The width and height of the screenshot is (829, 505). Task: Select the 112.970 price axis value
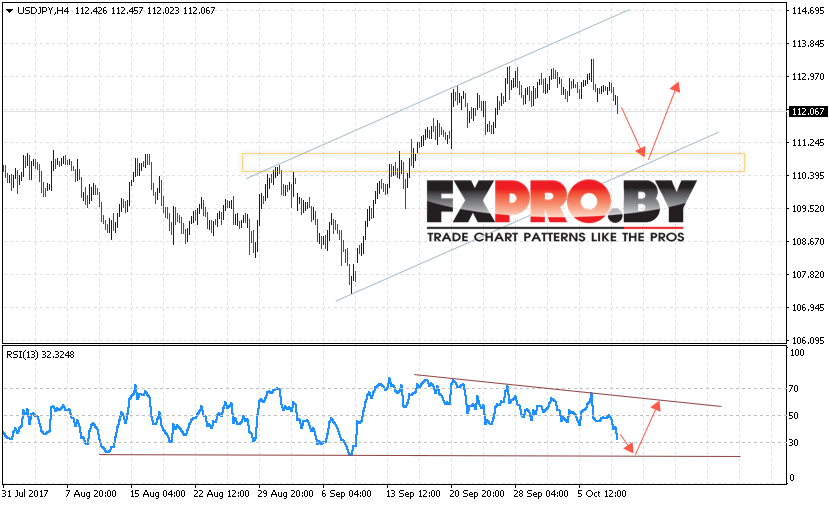(x=808, y=77)
